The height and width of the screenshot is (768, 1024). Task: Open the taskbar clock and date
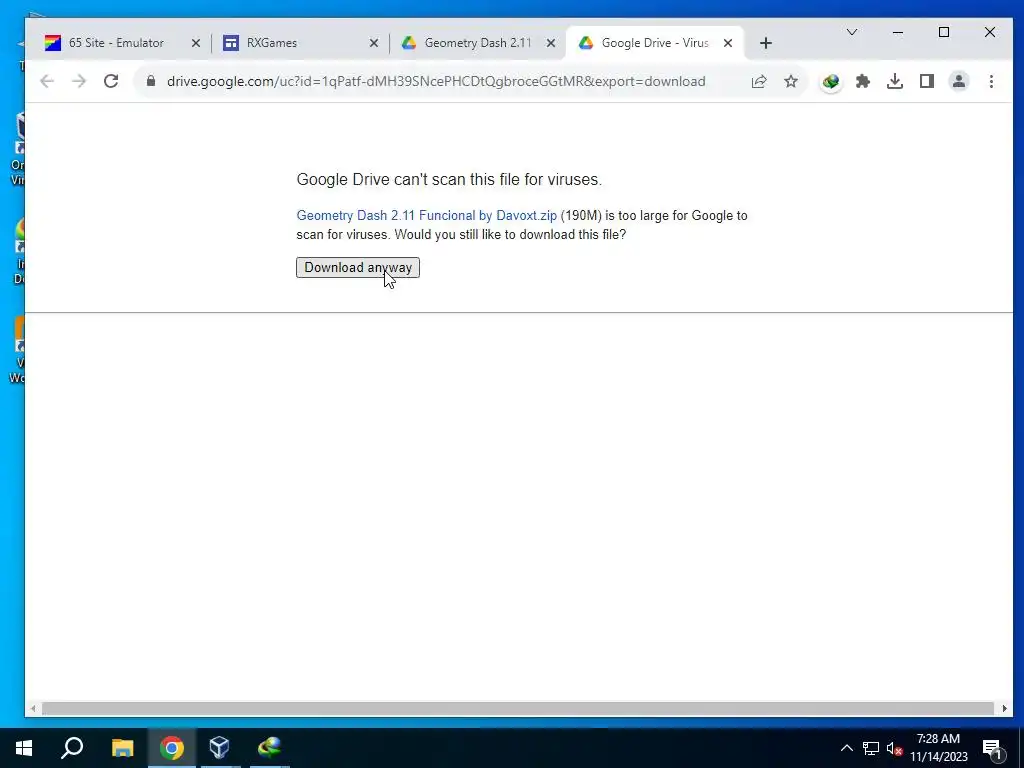939,748
